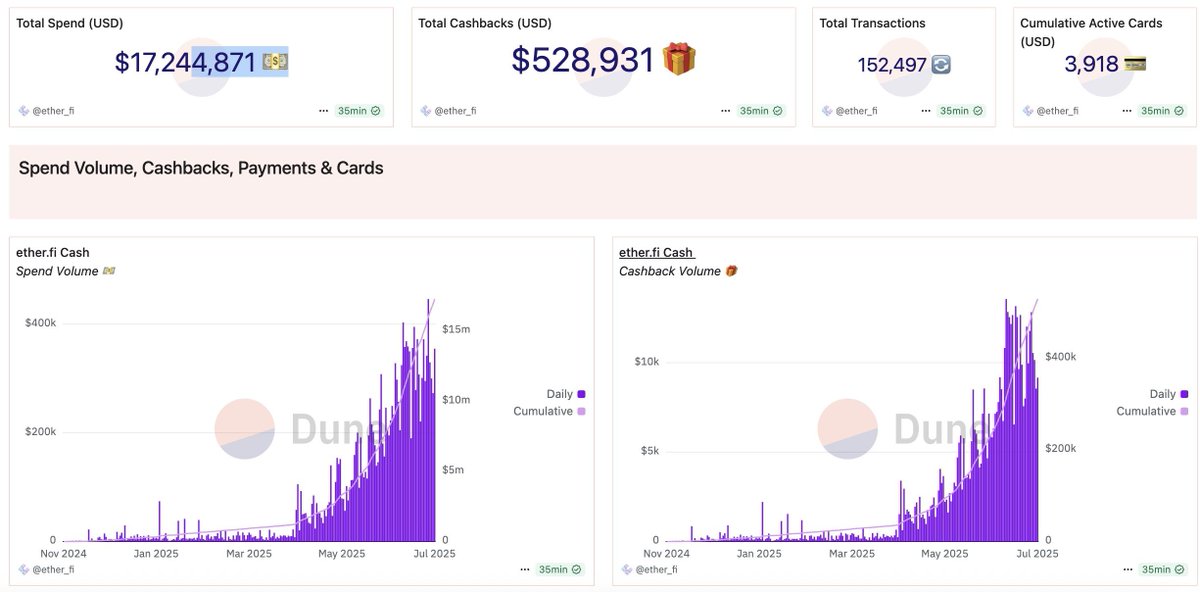Click the ether_fi avatar icon on Total Cashbacks card
Image resolution: width=1200 pixels, height=592 pixels.
click(425, 111)
